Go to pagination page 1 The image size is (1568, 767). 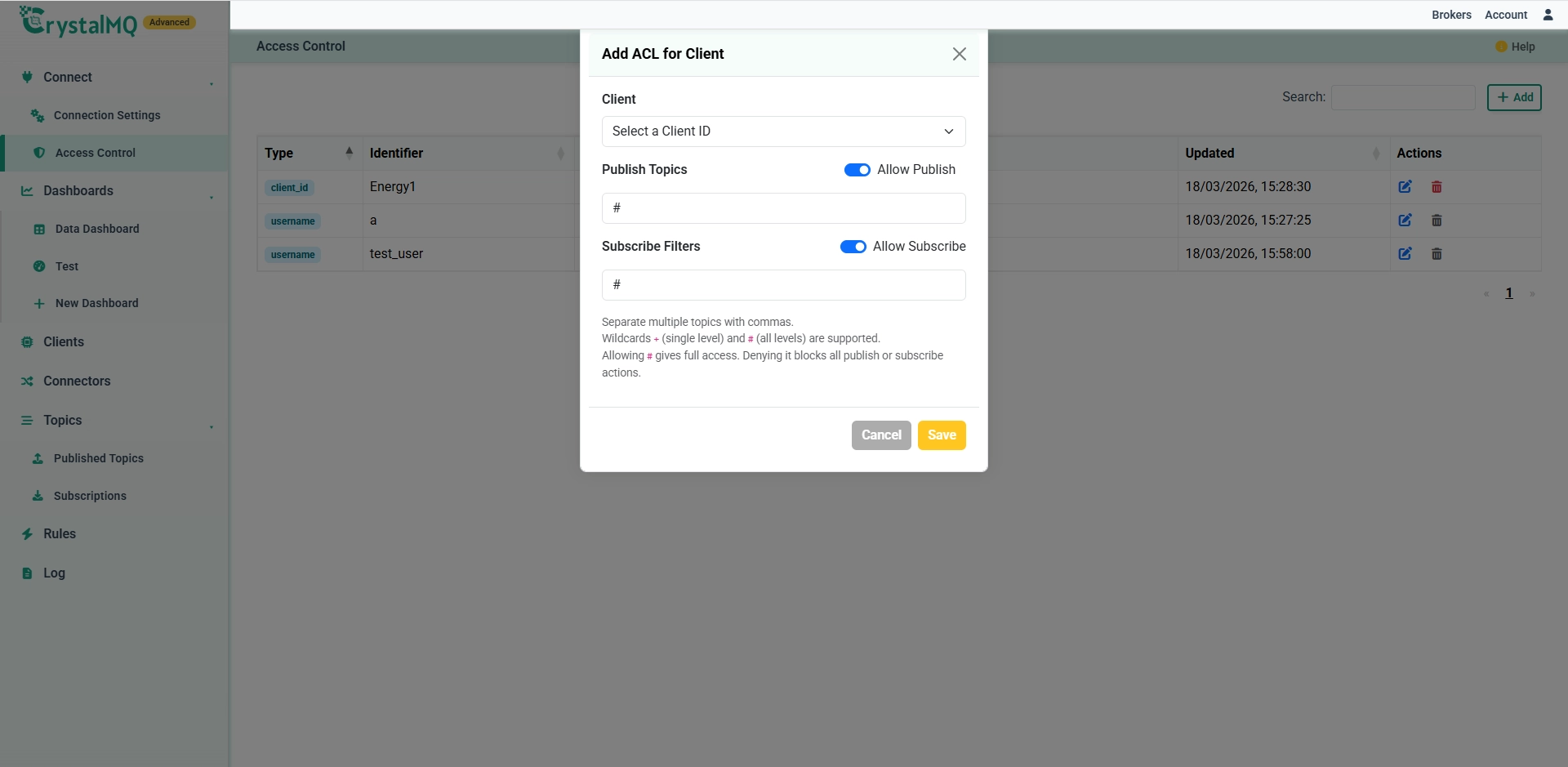(x=1509, y=293)
